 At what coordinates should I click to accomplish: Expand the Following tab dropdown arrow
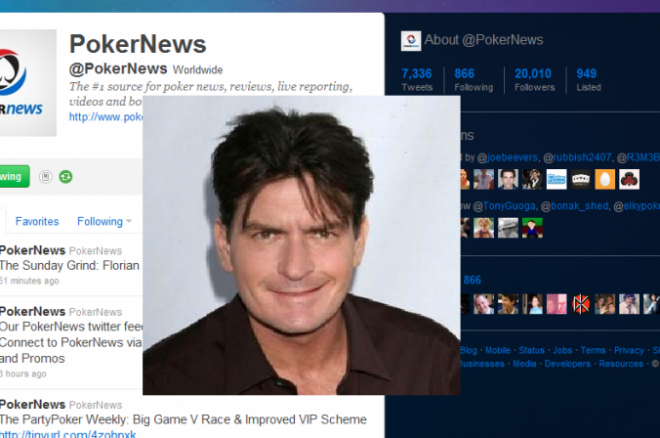[129, 221]
